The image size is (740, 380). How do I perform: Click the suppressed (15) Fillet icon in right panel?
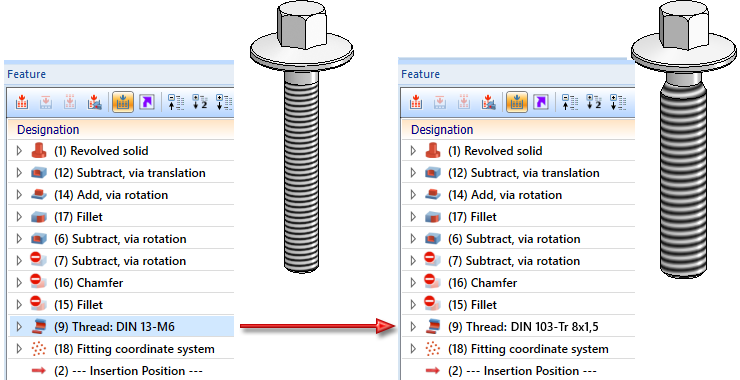[x=433, y=304]
